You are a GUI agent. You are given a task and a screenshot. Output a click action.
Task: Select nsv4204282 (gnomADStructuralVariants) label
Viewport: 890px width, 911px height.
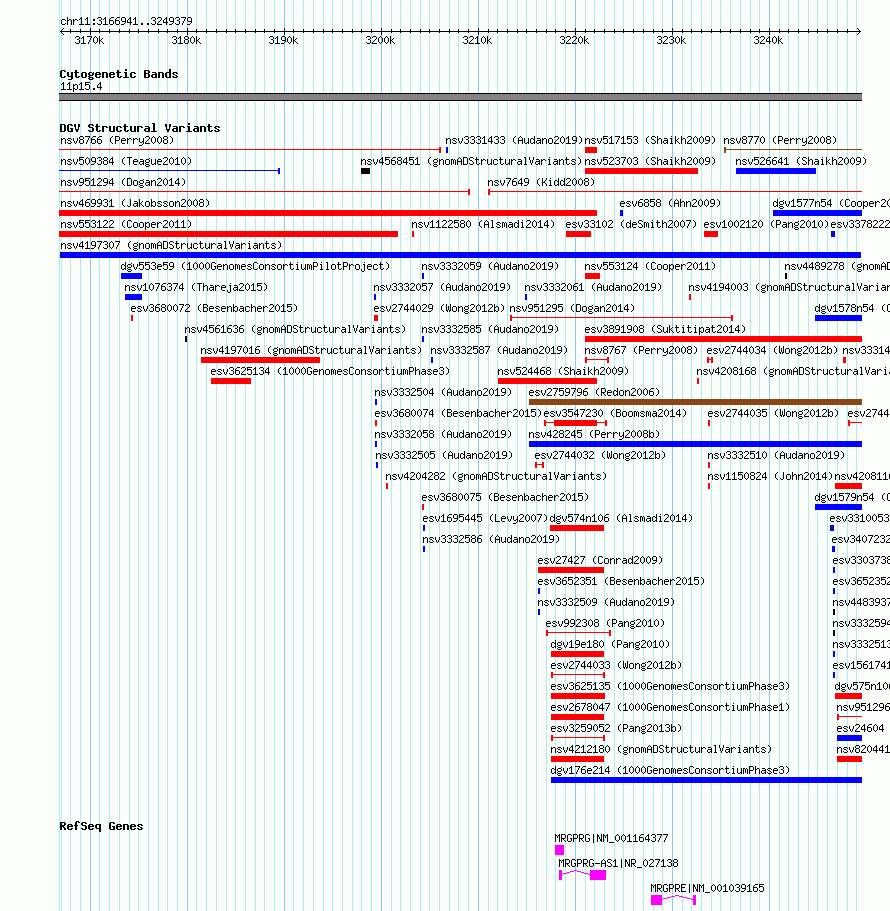click(x=496, y=476)
